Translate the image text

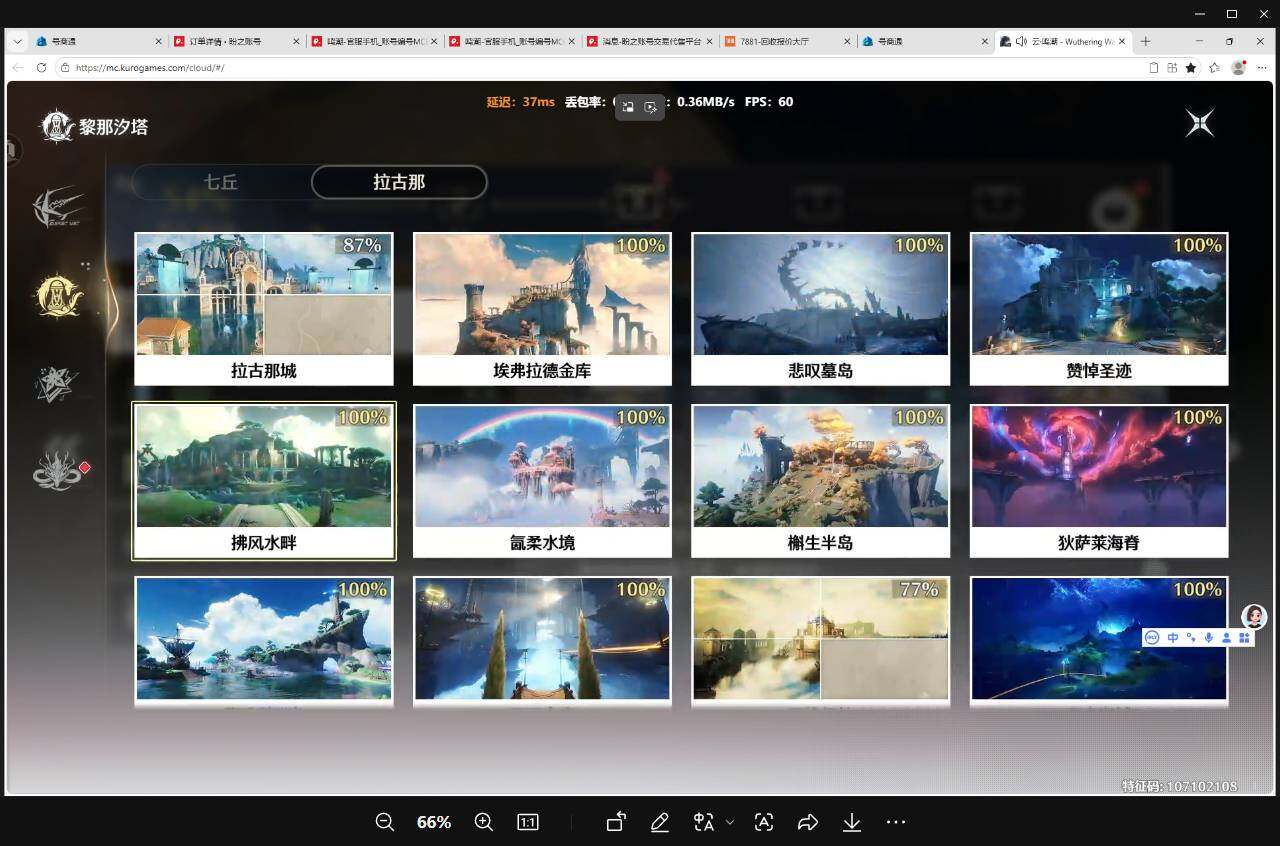coord(704,822)
